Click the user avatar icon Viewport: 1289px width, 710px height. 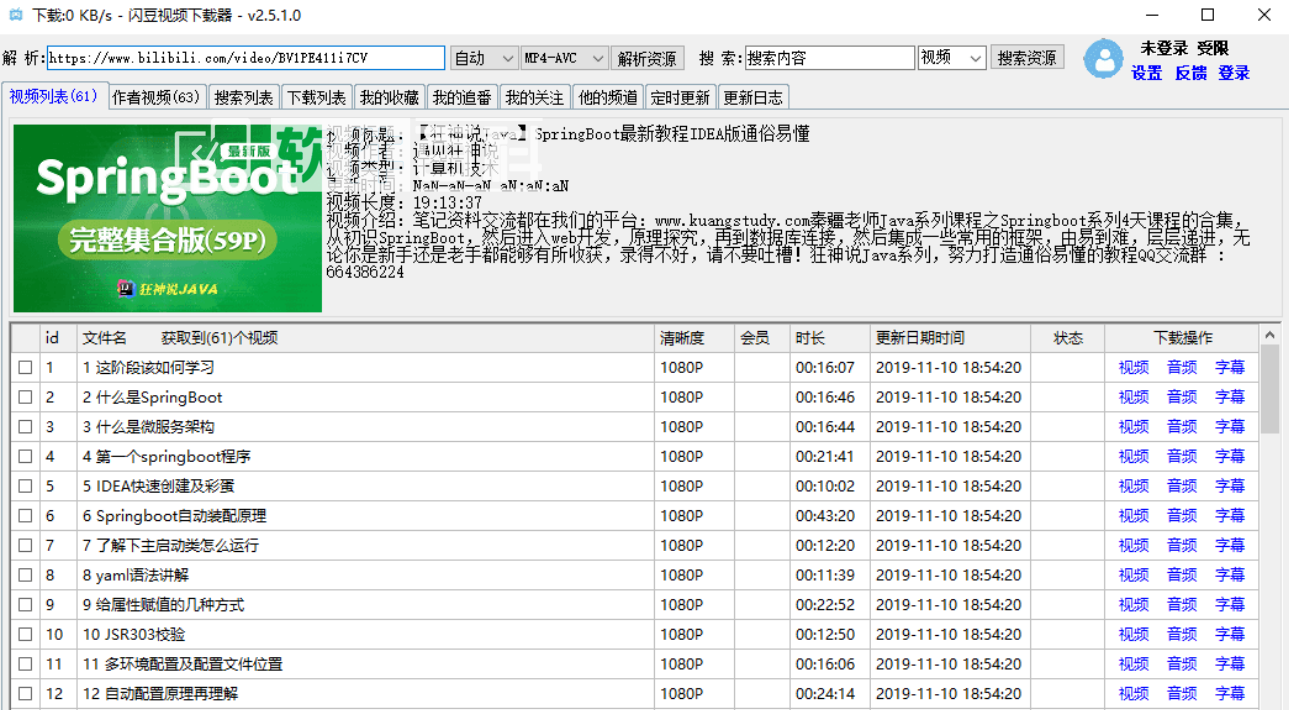pos(1103,59)
